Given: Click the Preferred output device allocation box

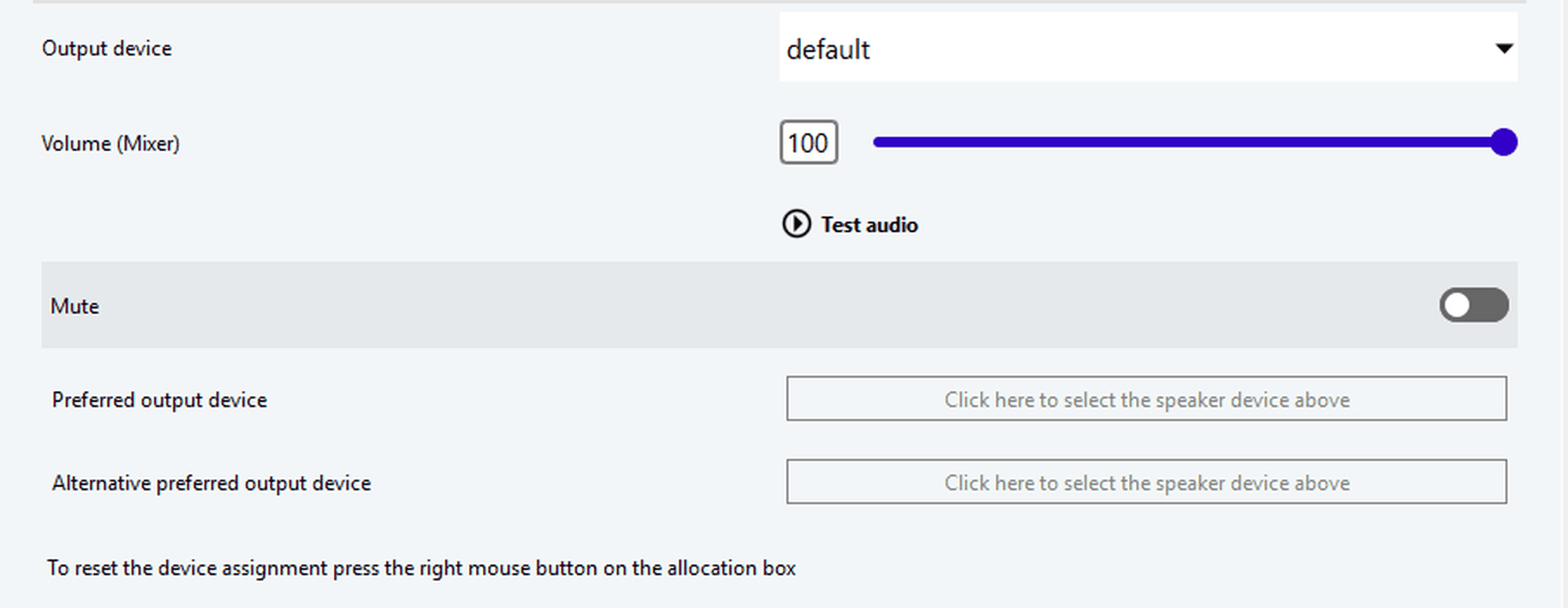Looking at the screenshot, I should point(1146,399).
